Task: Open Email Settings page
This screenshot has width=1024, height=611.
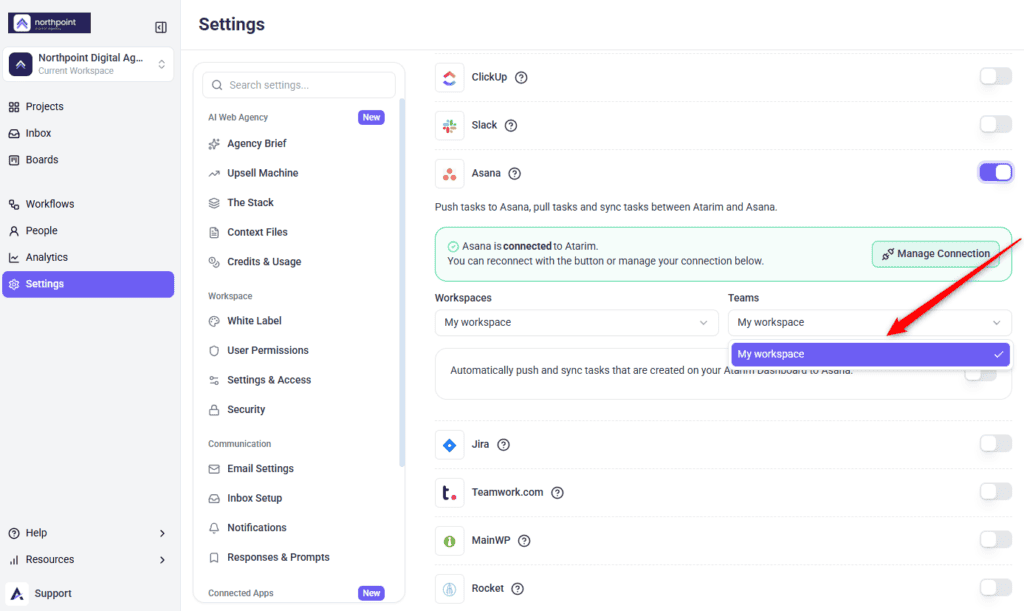Action: [x=260, y=469]
